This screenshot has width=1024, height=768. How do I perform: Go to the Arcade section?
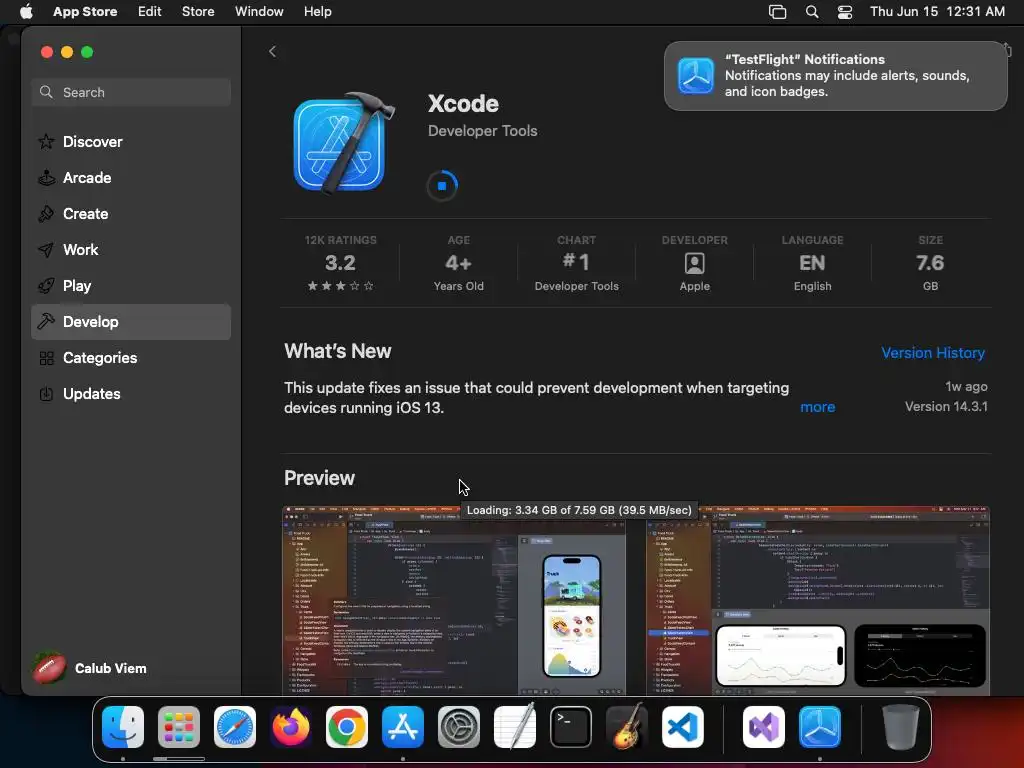[x=131, y=178]
